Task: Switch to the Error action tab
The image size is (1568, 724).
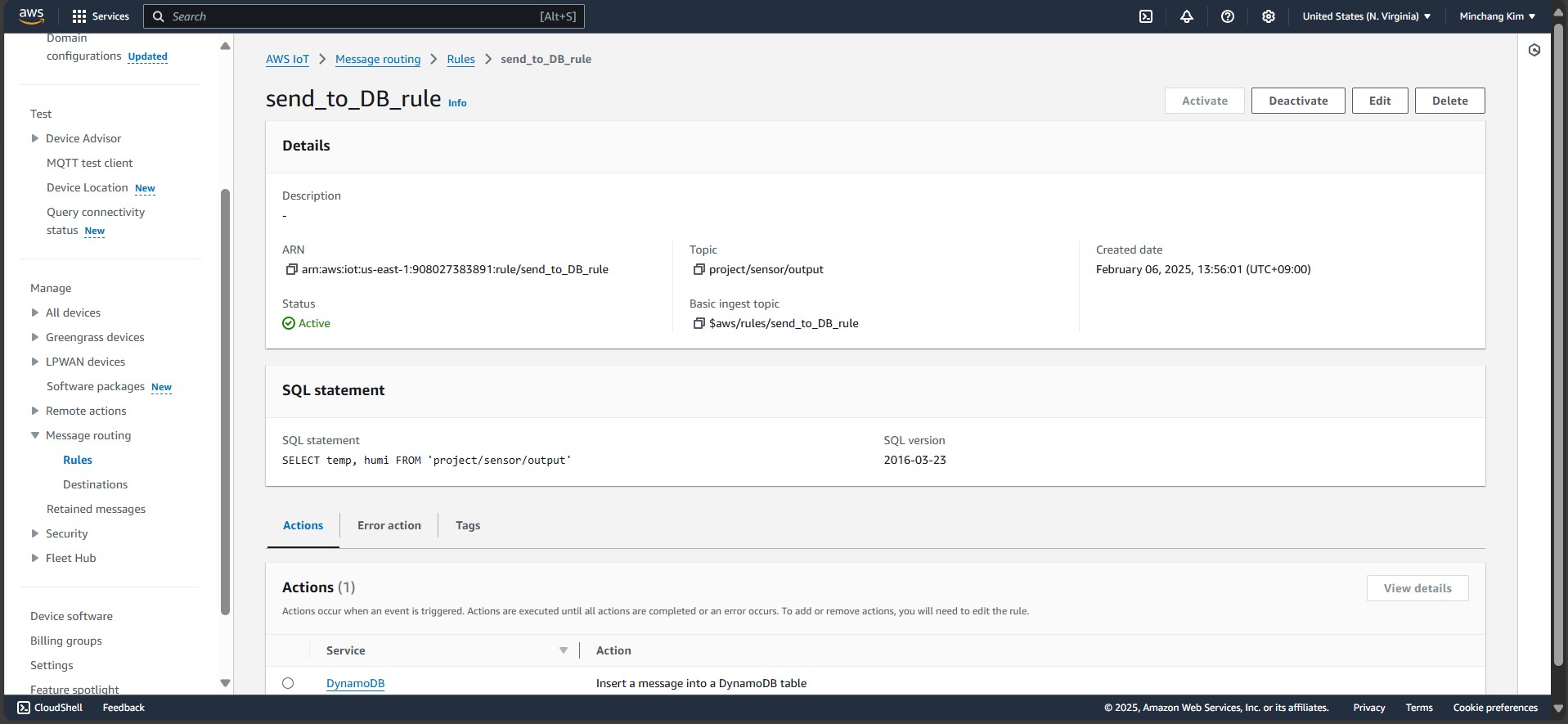Action: click(389, 525)
